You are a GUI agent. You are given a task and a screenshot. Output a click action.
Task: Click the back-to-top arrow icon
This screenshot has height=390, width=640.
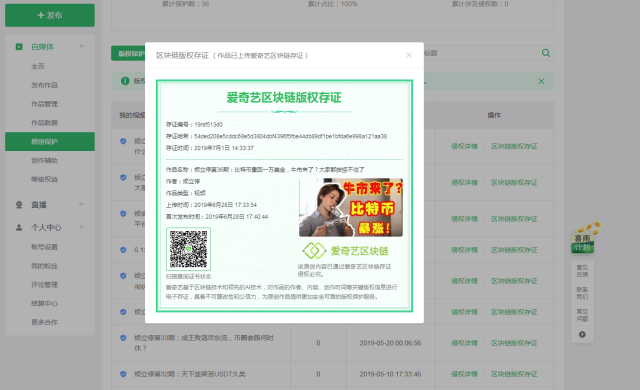click(x=582, y=335)
